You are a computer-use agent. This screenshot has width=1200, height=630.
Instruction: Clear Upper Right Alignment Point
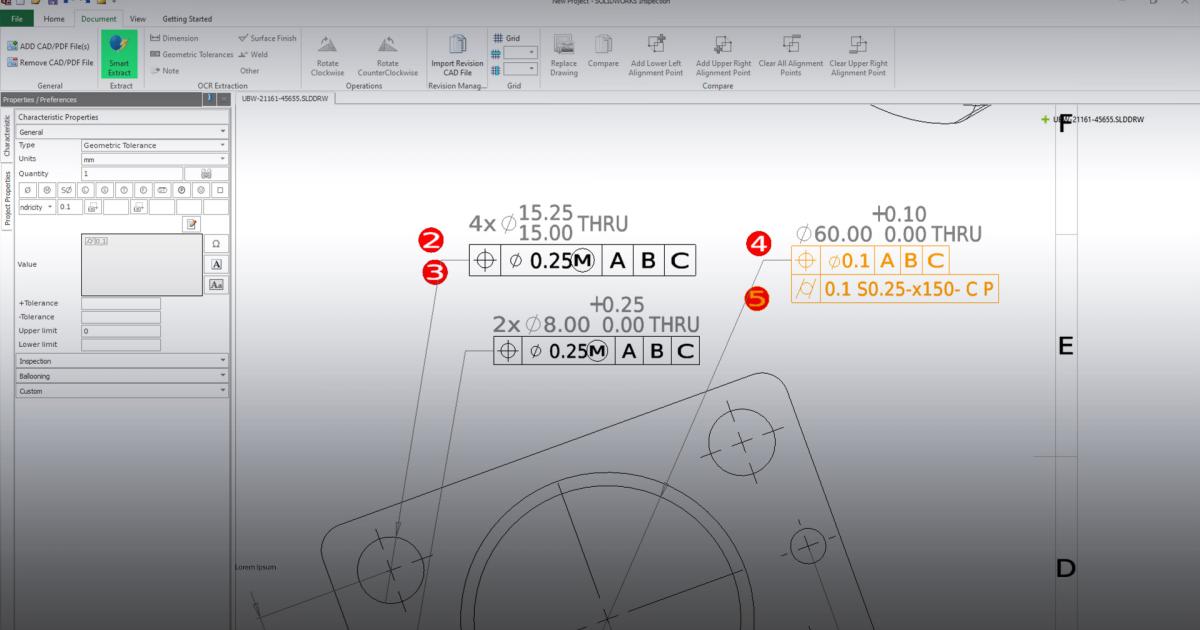(x=858, y=55)
